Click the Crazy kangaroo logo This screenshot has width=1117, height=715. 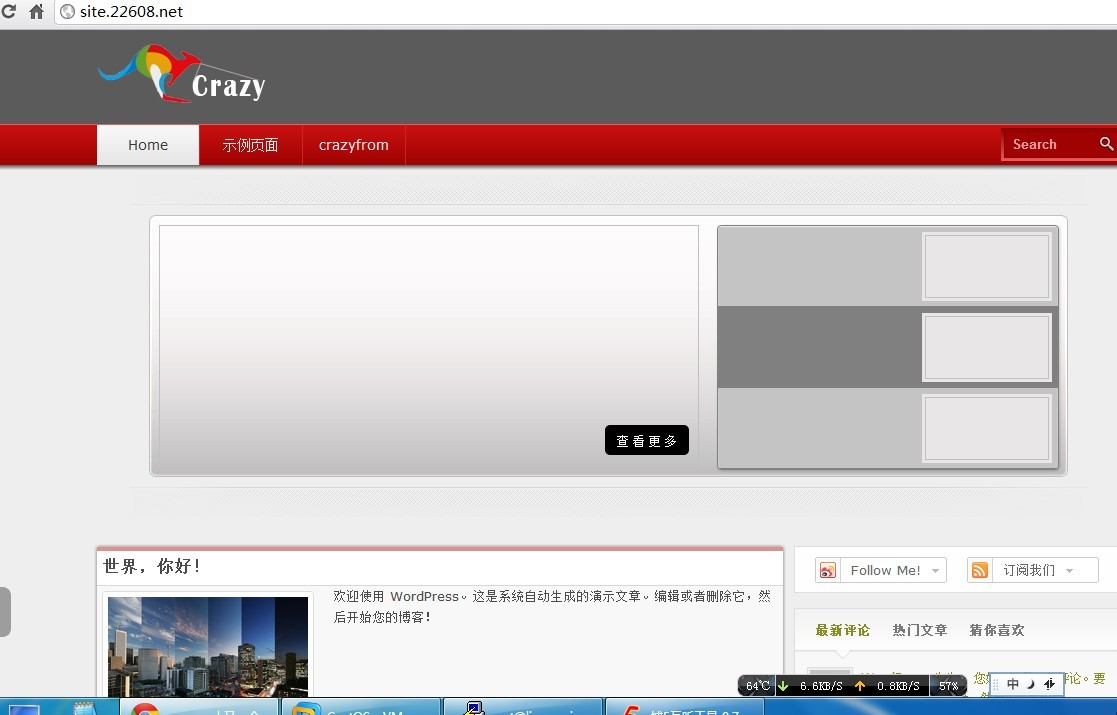(x=182, y=75)
